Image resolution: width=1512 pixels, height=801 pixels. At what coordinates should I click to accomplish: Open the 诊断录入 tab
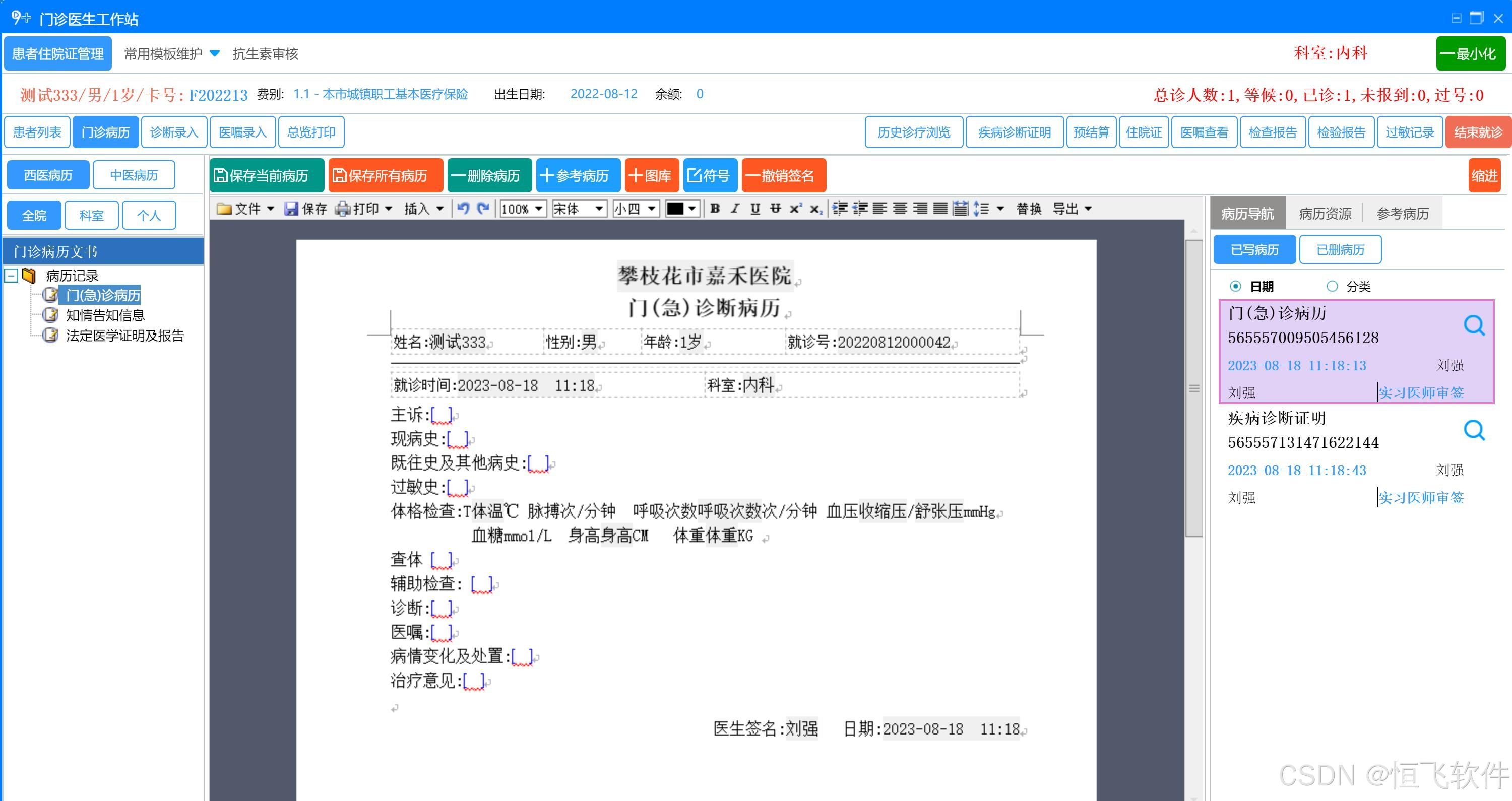coord(174,132)
